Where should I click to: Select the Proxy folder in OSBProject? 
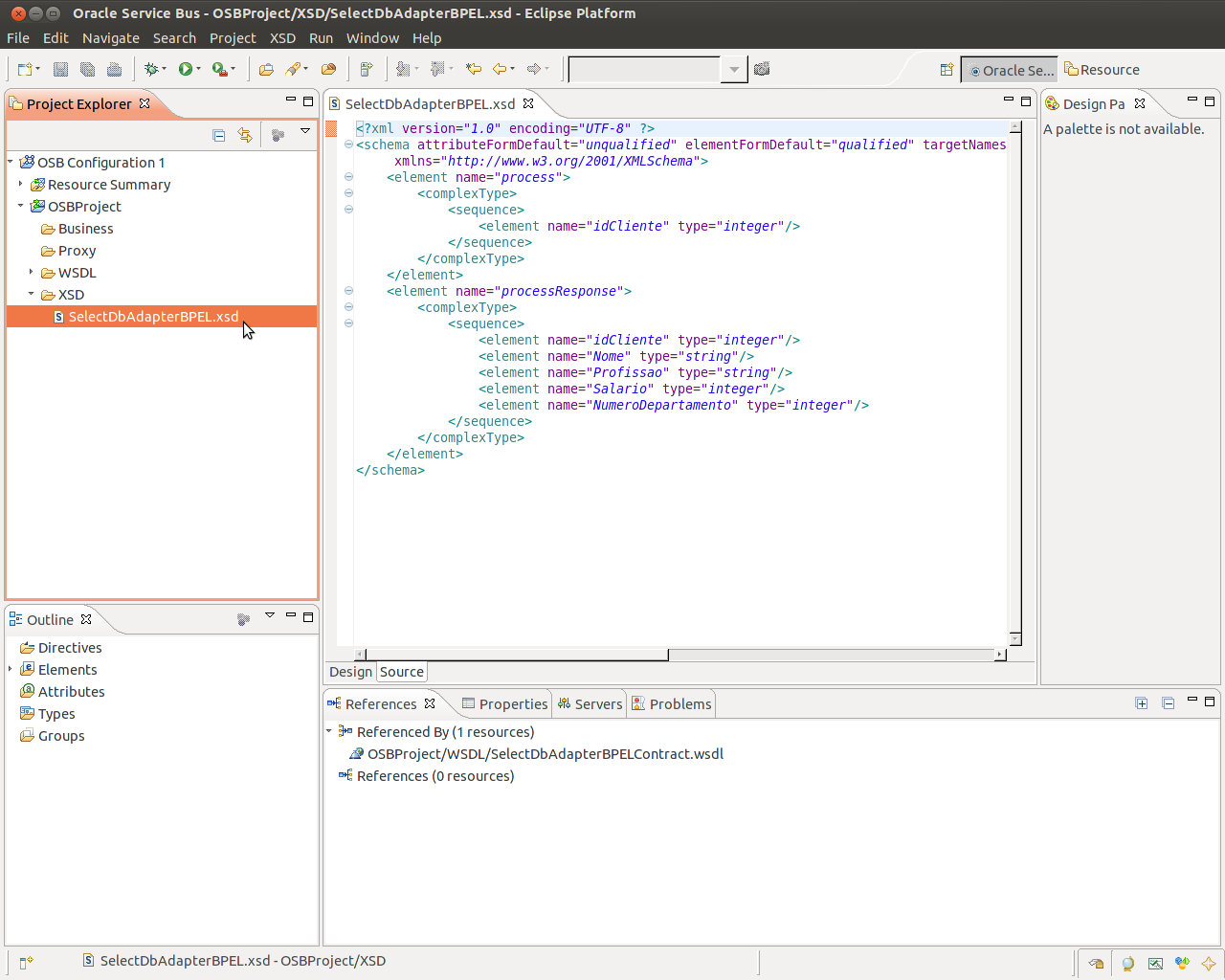pos(77,251)
